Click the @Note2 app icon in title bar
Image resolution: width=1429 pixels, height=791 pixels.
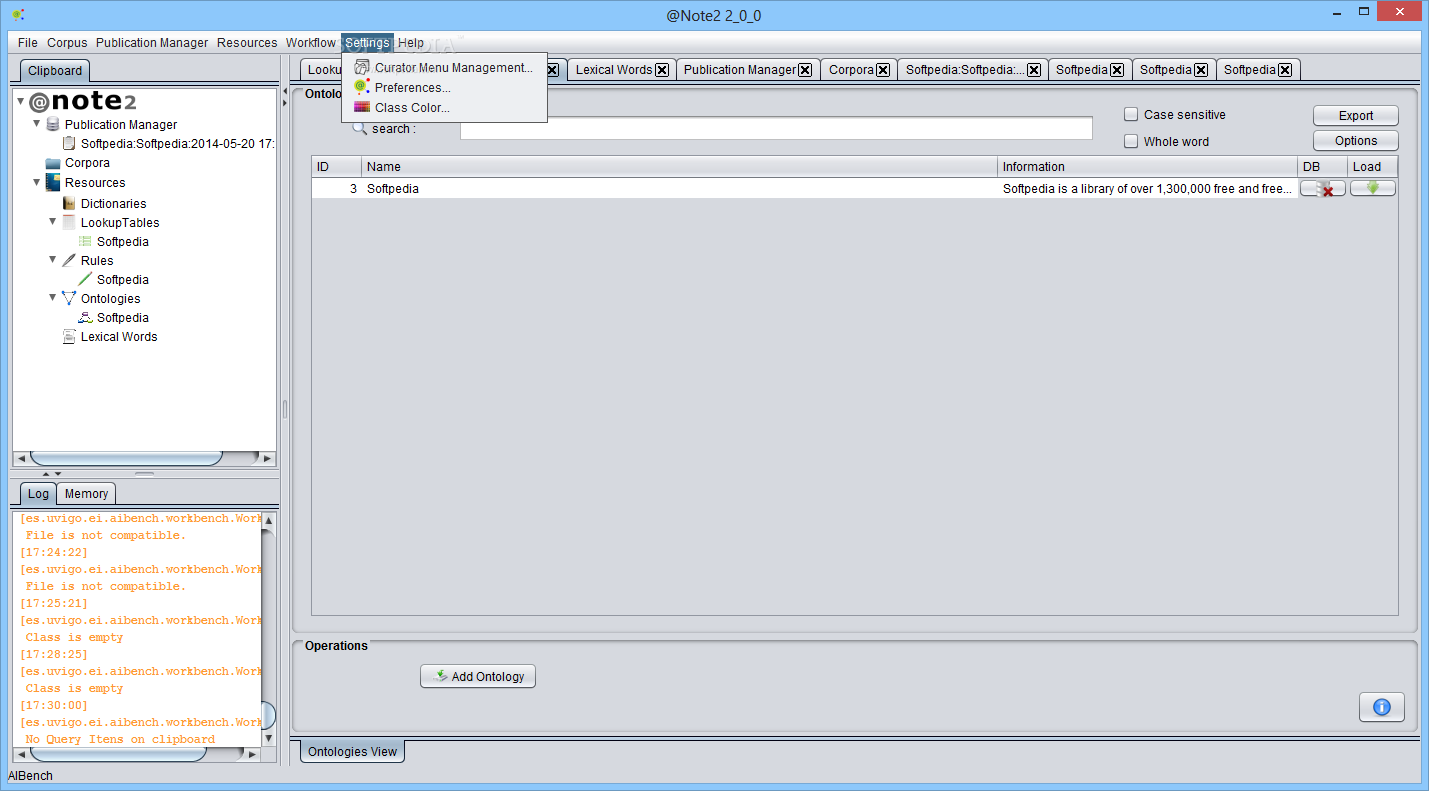(17, 14)
